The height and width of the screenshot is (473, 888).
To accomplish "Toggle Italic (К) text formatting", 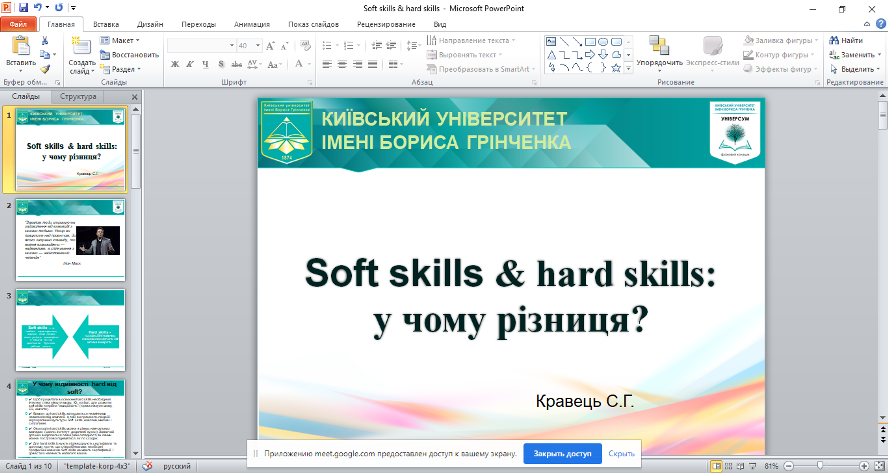I will (x=190, y=65).
